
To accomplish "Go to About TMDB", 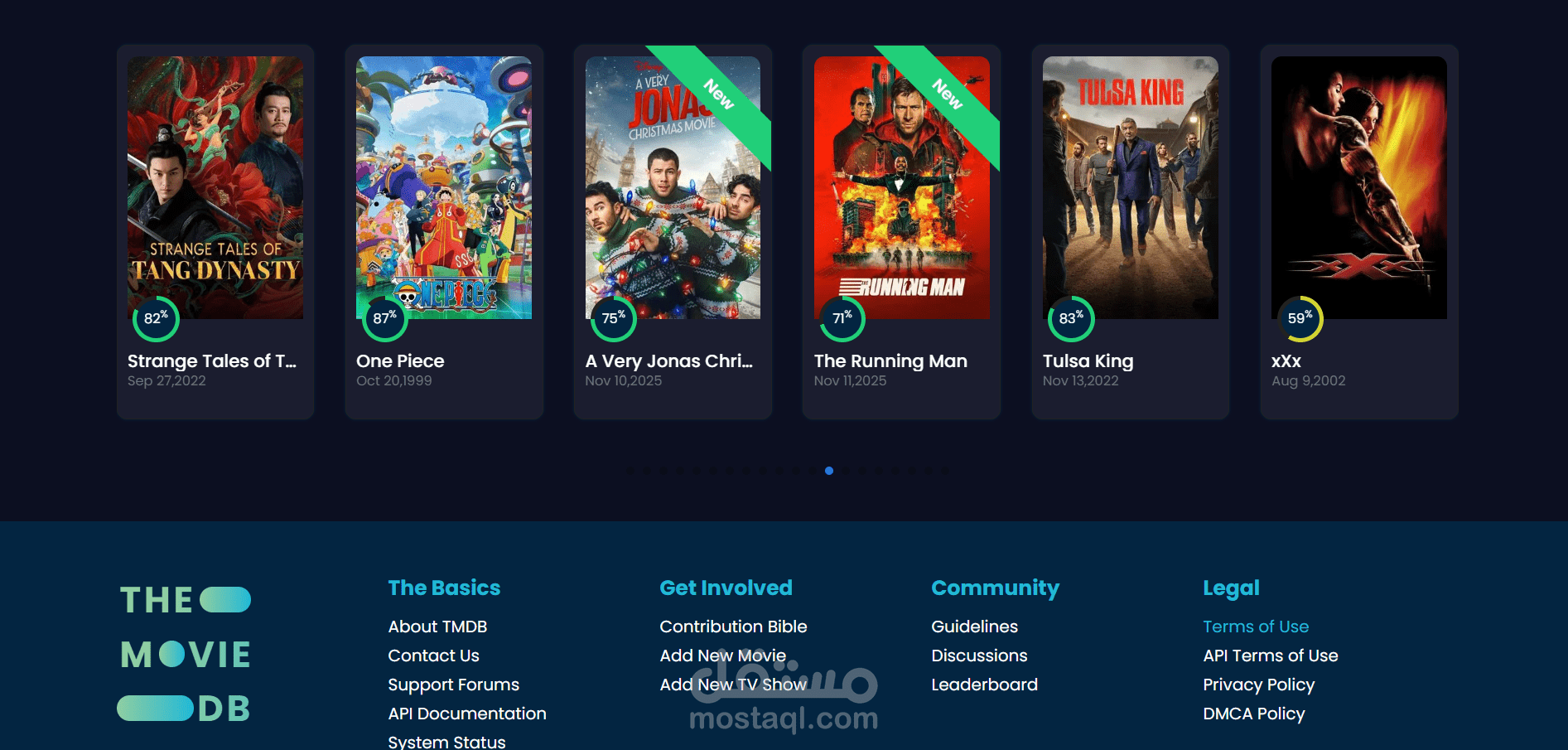I will point(437,627).
